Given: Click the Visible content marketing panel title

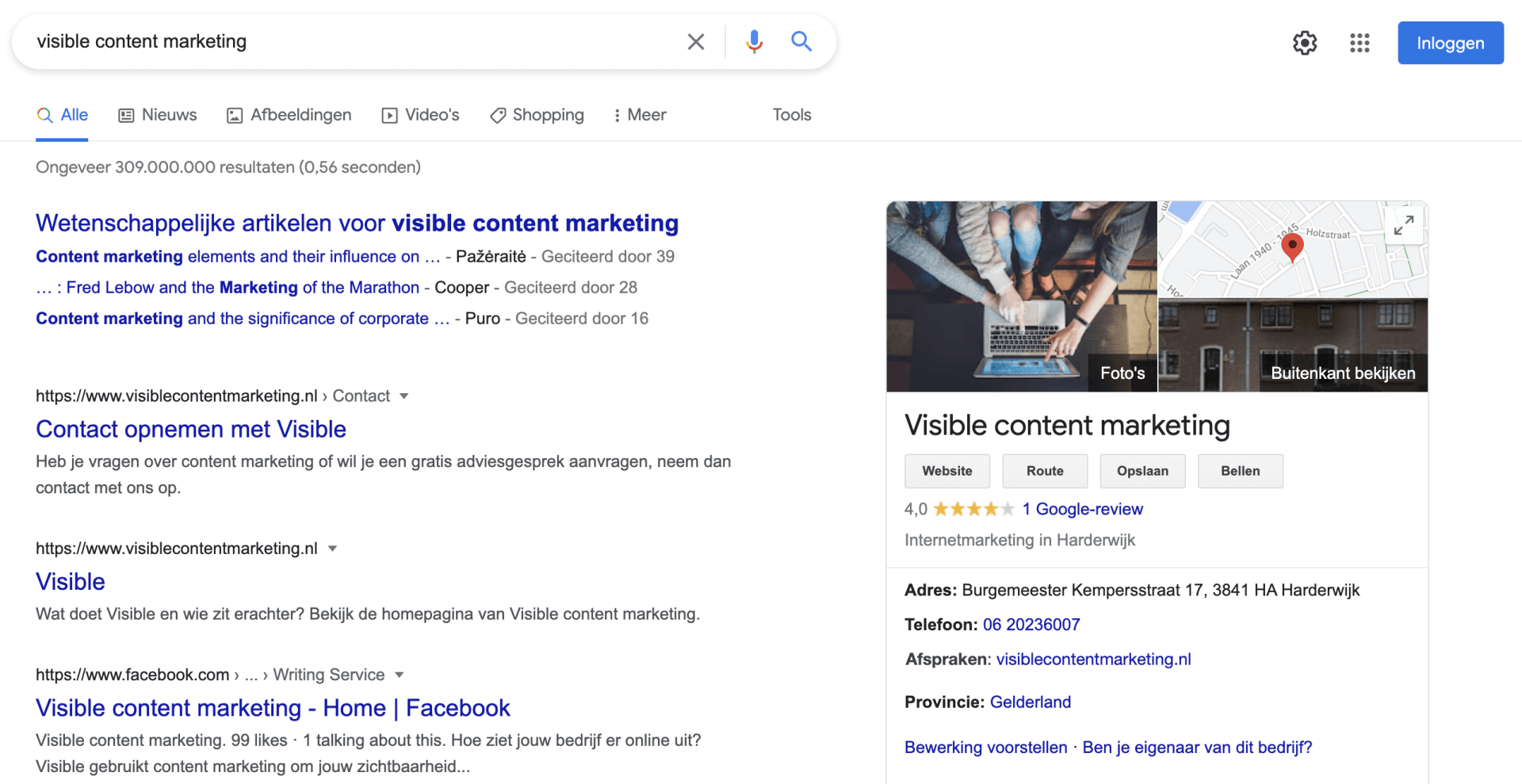Looking at the screenshot, I should (1067, 426).
